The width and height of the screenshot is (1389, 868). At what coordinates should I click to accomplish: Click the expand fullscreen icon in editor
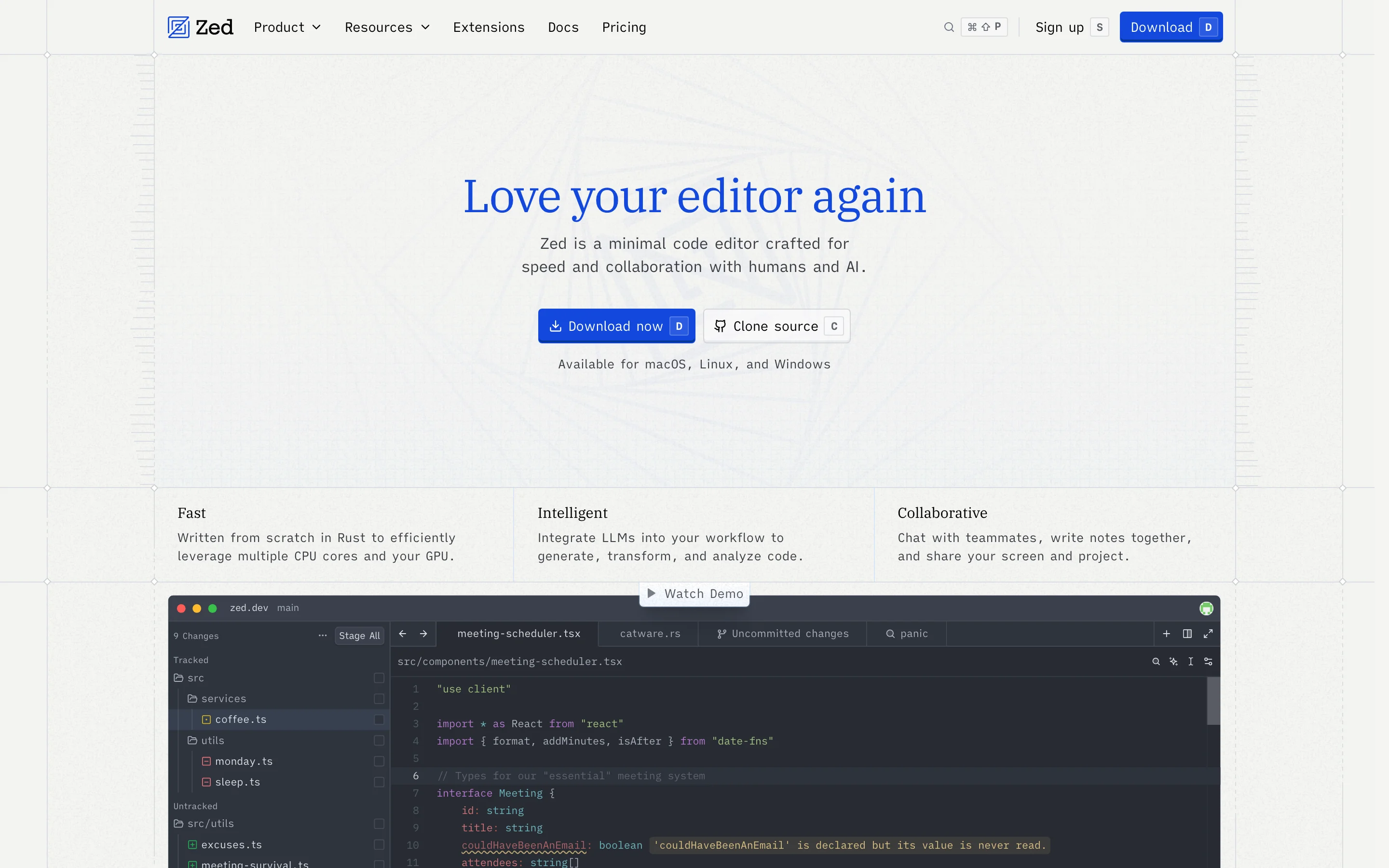1208,633
